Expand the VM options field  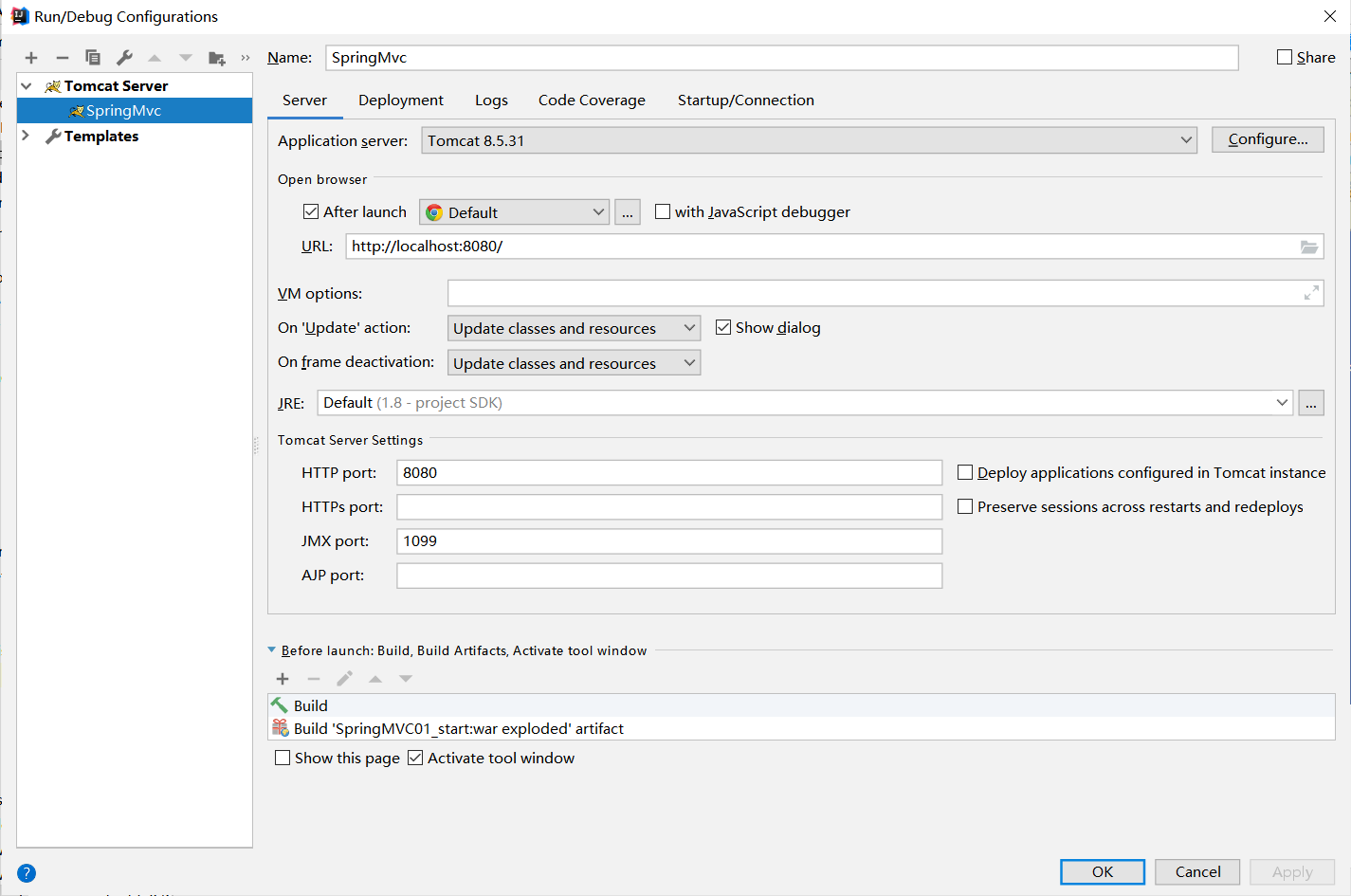(x=1311, y=293)
